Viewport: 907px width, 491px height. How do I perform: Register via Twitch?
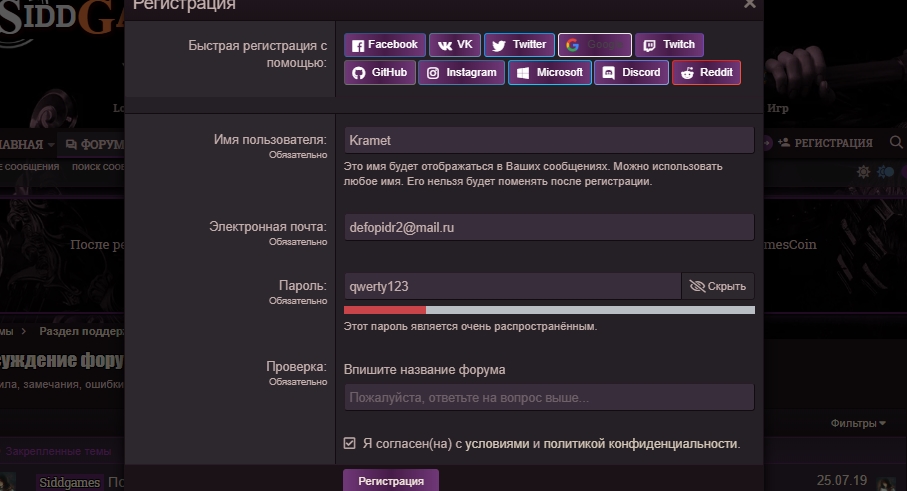(669, 45)
